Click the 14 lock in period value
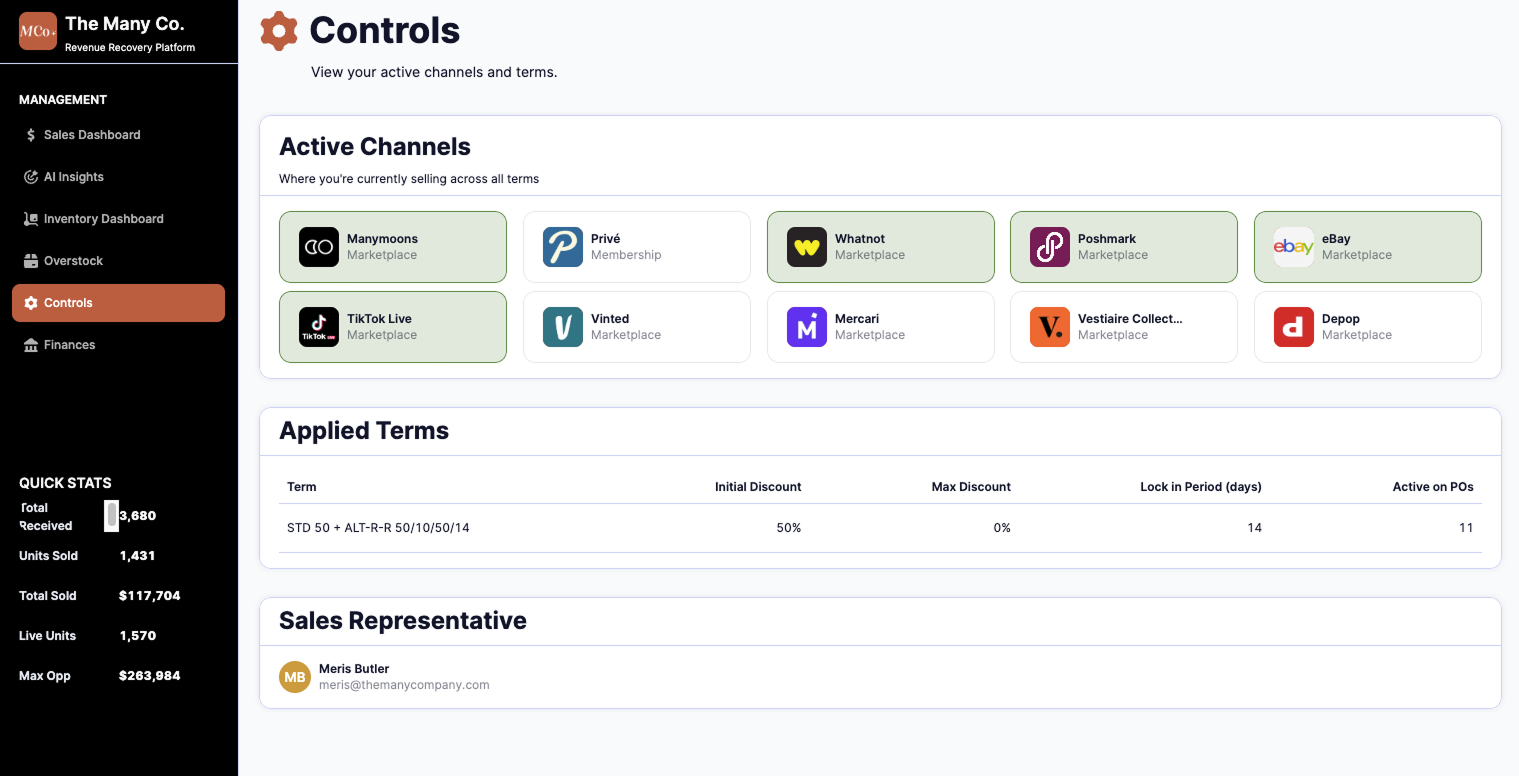 [1254, 528]
